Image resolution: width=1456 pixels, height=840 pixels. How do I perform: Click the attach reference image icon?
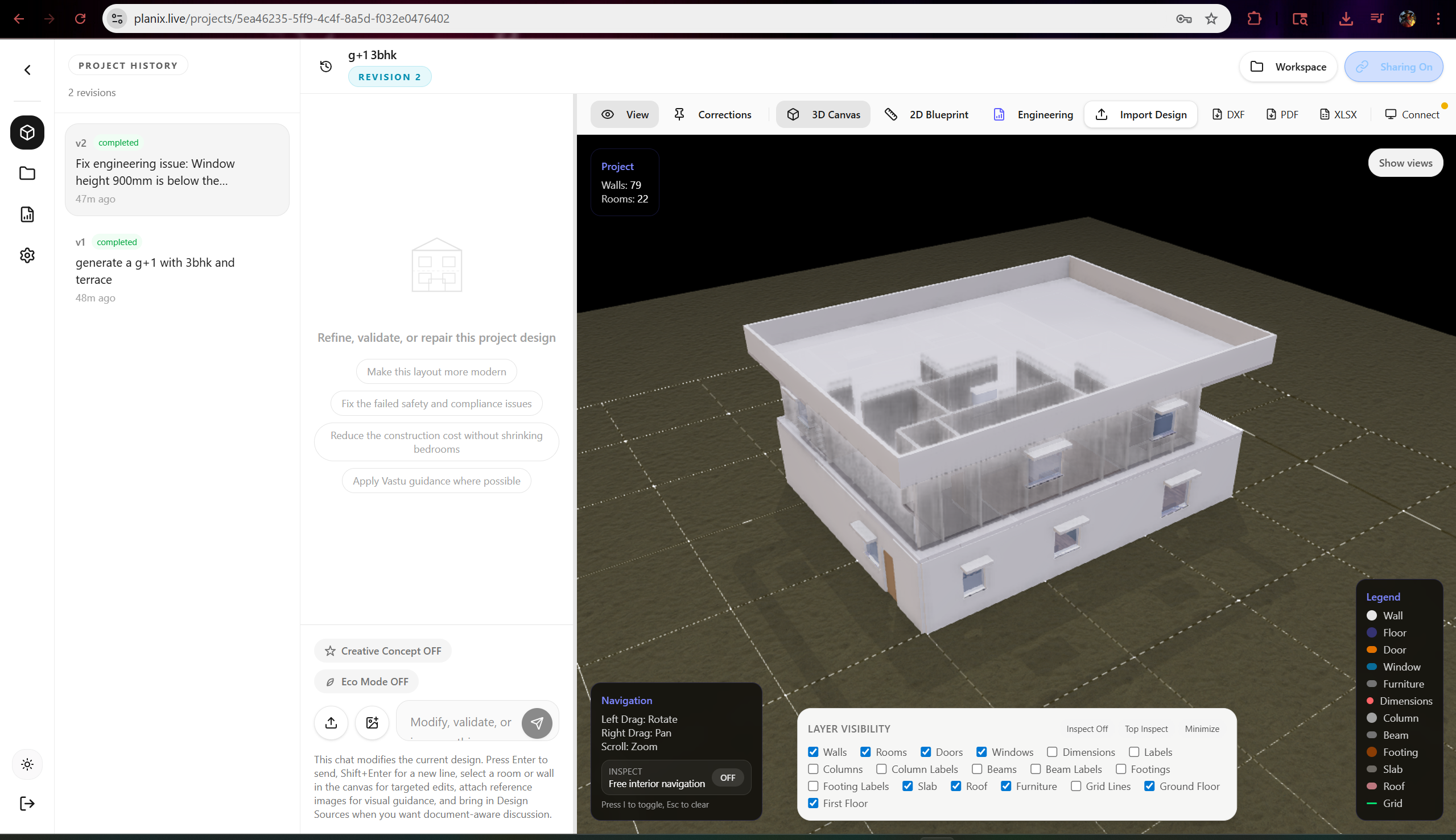coord(372,722)
